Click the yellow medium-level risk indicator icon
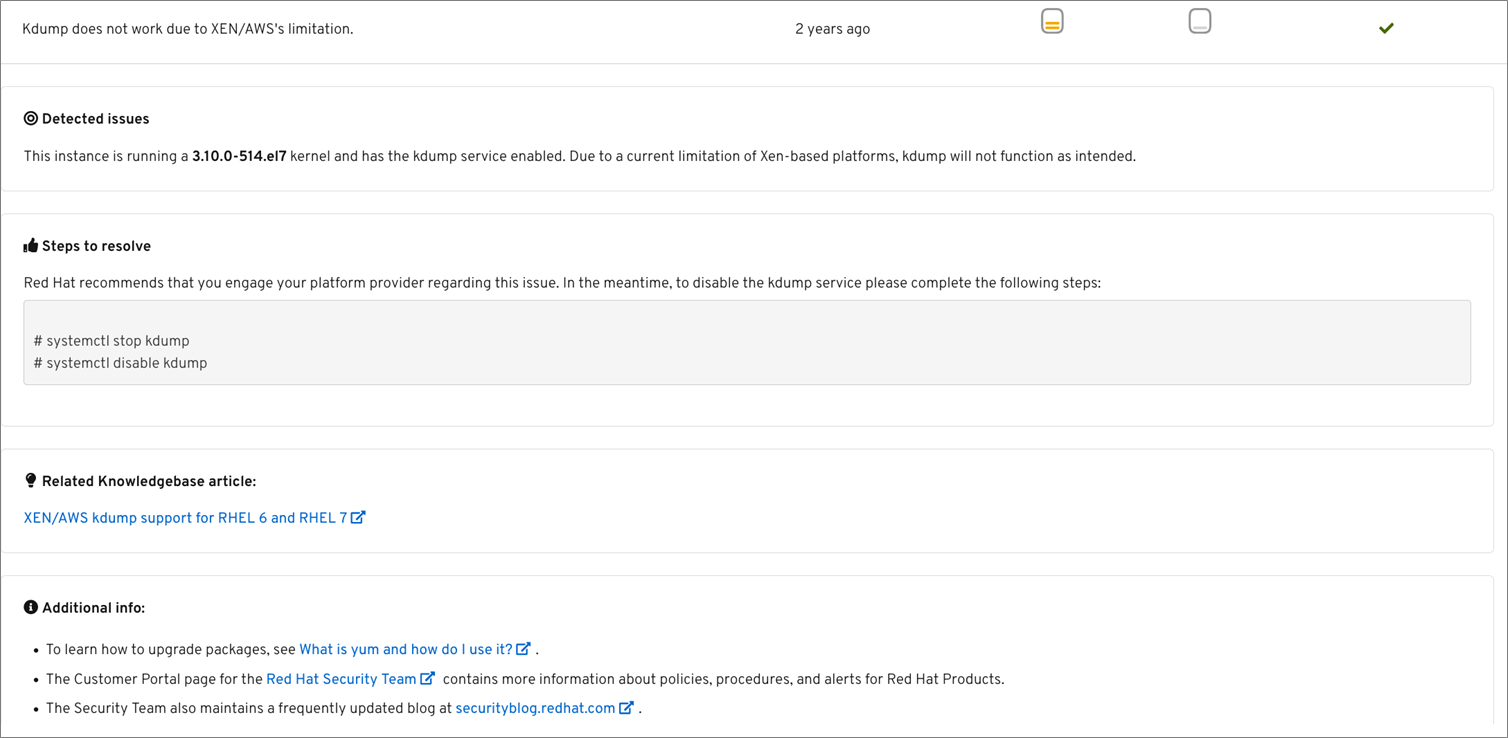 click(x=1052, y=21)
